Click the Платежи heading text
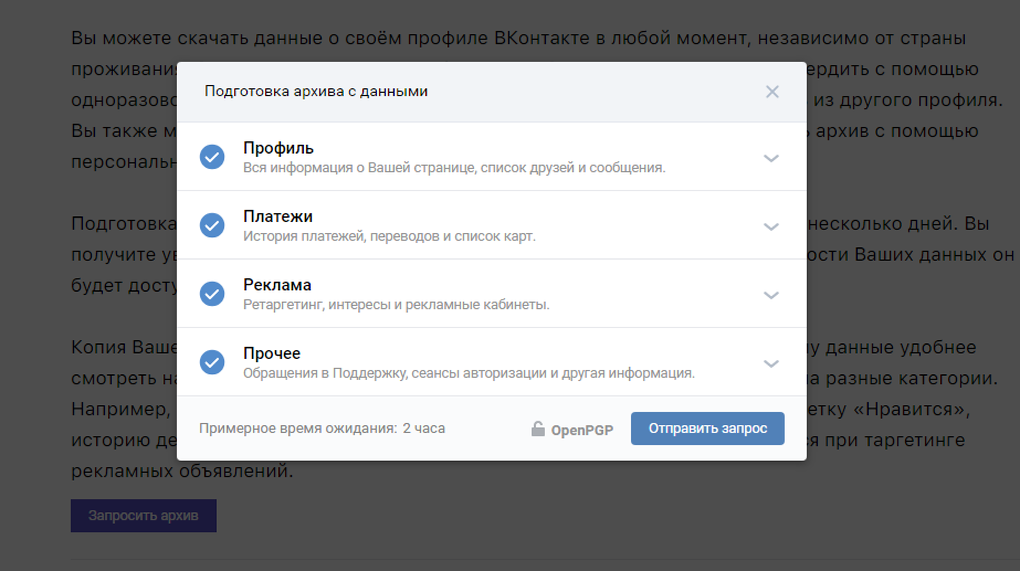Viewport: 1020px width, 571px height. click(277, 217)
